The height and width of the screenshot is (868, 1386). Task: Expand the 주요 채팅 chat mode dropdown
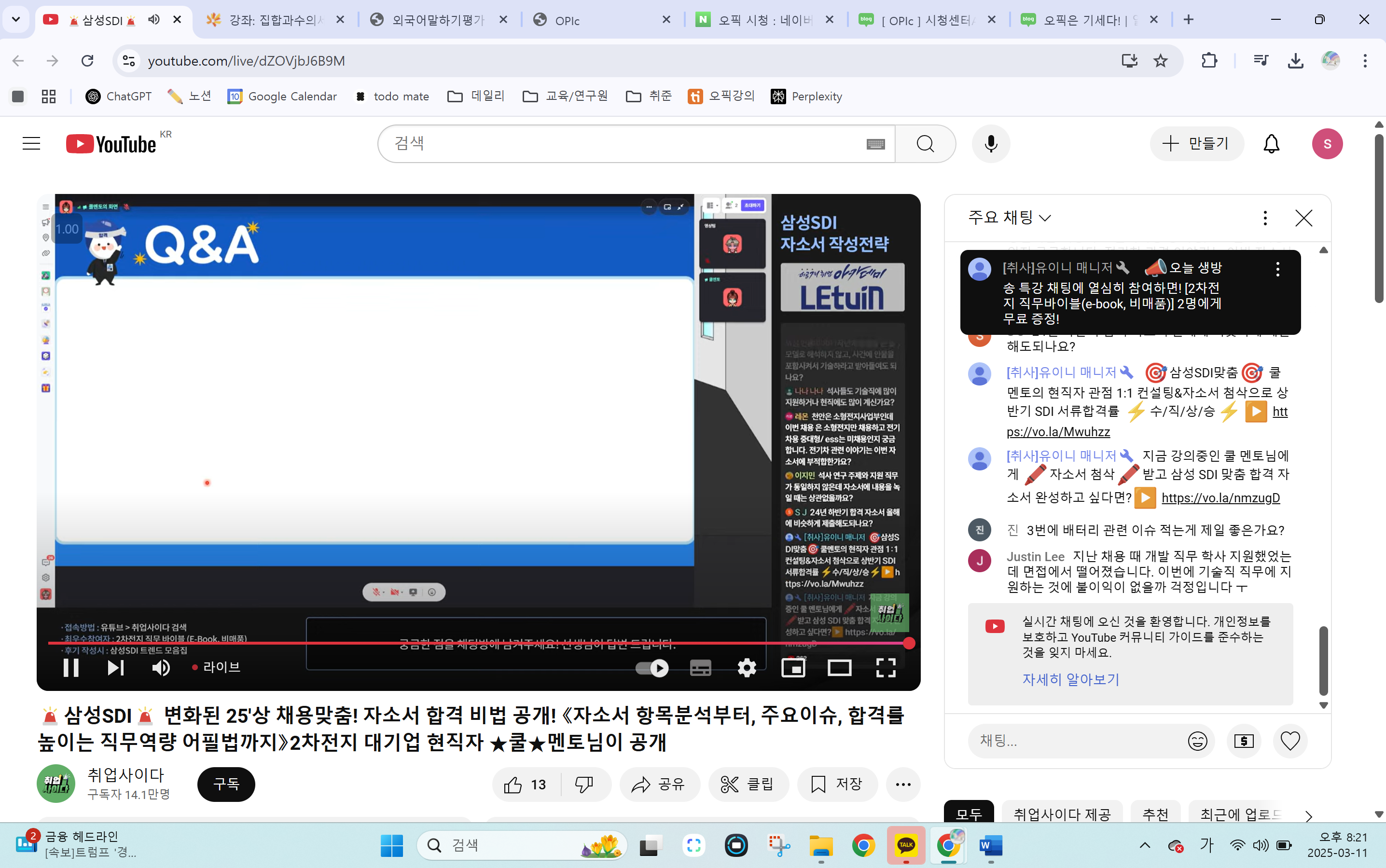[1010, 218]
